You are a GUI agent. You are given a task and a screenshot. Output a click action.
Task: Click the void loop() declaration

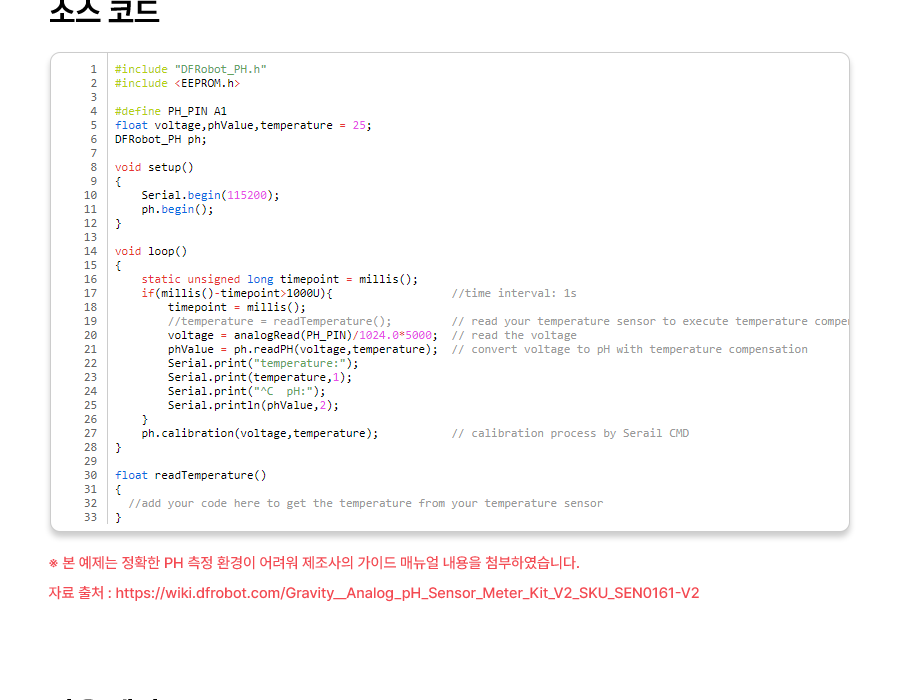(151, 251)
